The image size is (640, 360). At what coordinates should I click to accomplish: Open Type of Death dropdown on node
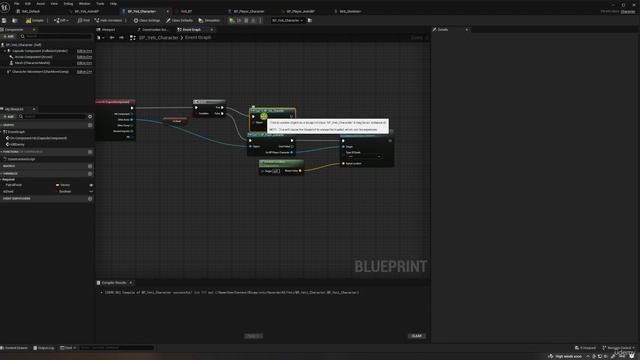click(x=364, y=157)
